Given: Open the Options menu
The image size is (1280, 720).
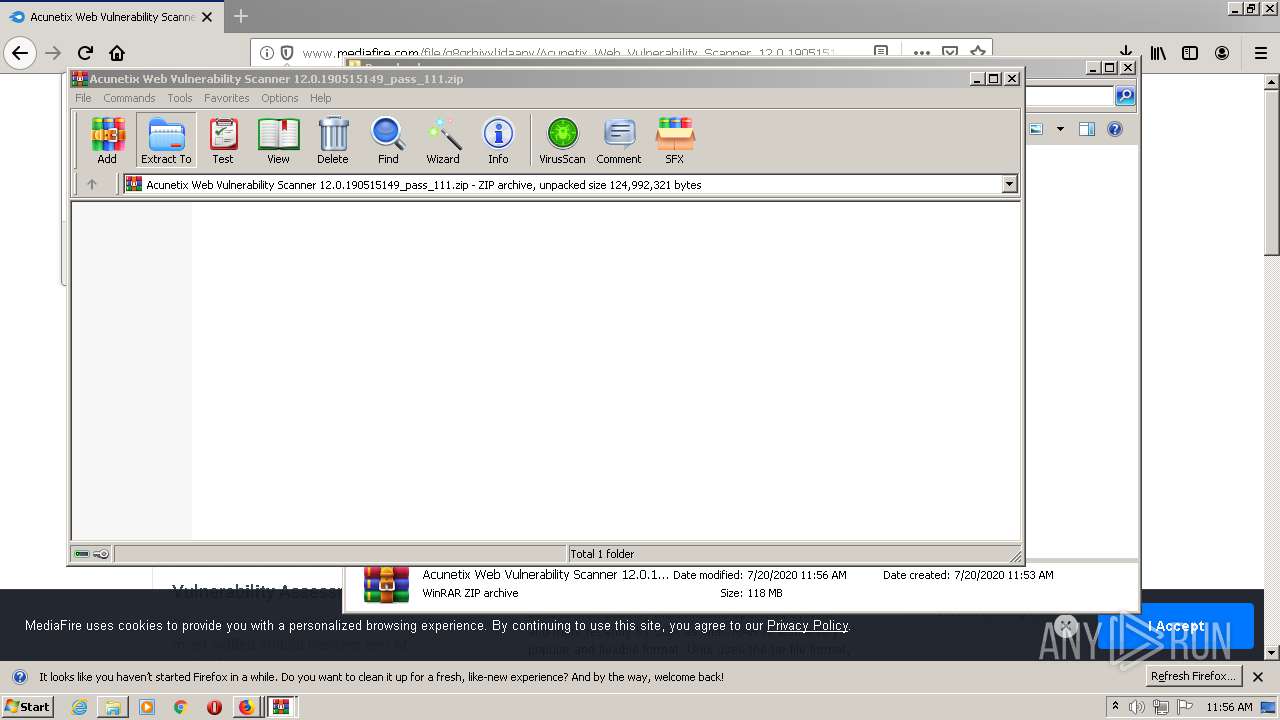Looking at the screenshot, I should 280,98.
